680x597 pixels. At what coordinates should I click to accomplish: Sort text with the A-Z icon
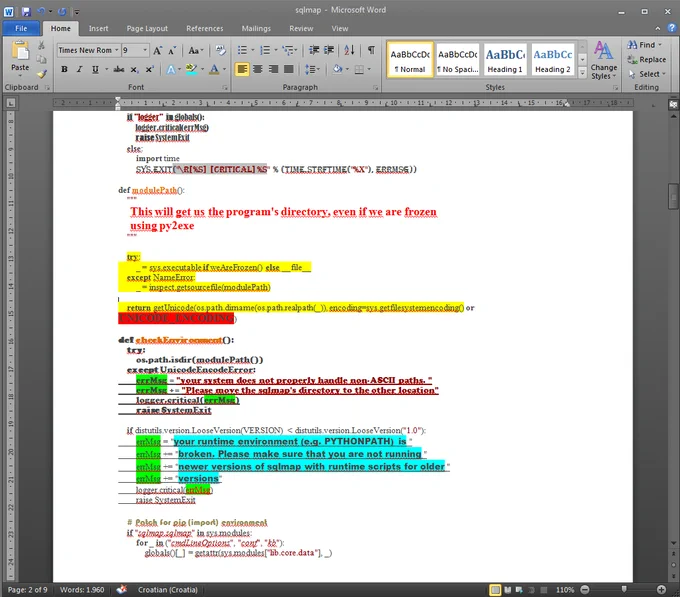[350, 50]
